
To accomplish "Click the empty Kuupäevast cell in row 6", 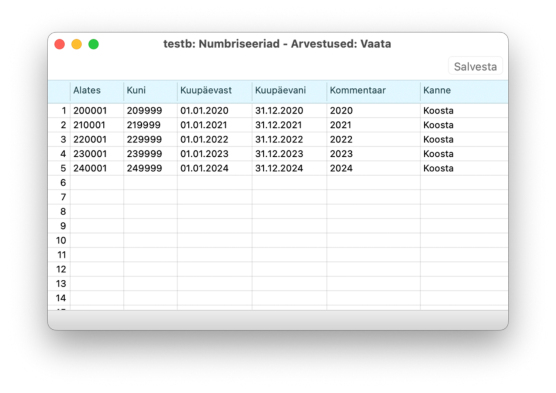I will (x=215, y=183).
